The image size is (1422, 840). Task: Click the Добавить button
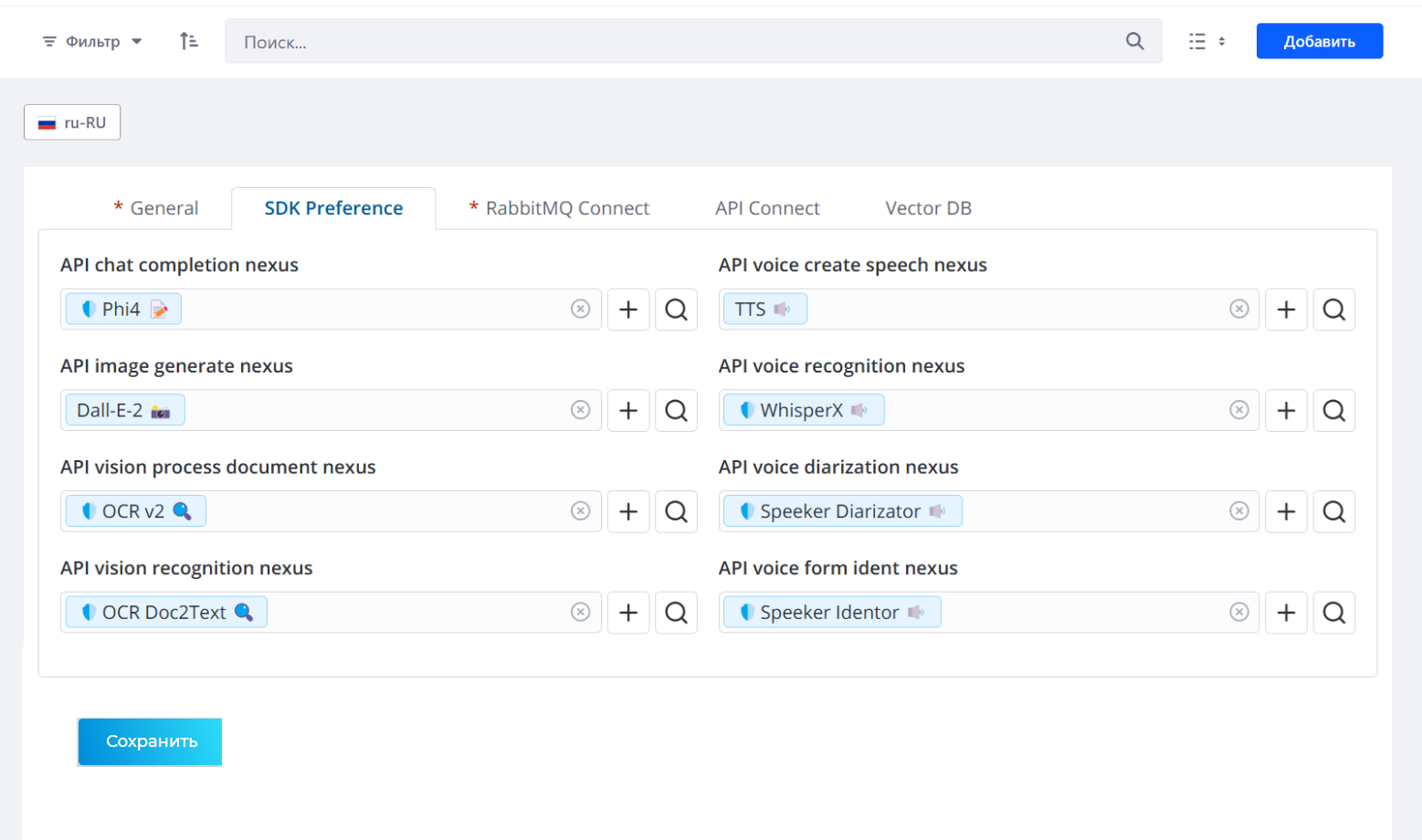pyautogui.click(x=1319, y=41)
